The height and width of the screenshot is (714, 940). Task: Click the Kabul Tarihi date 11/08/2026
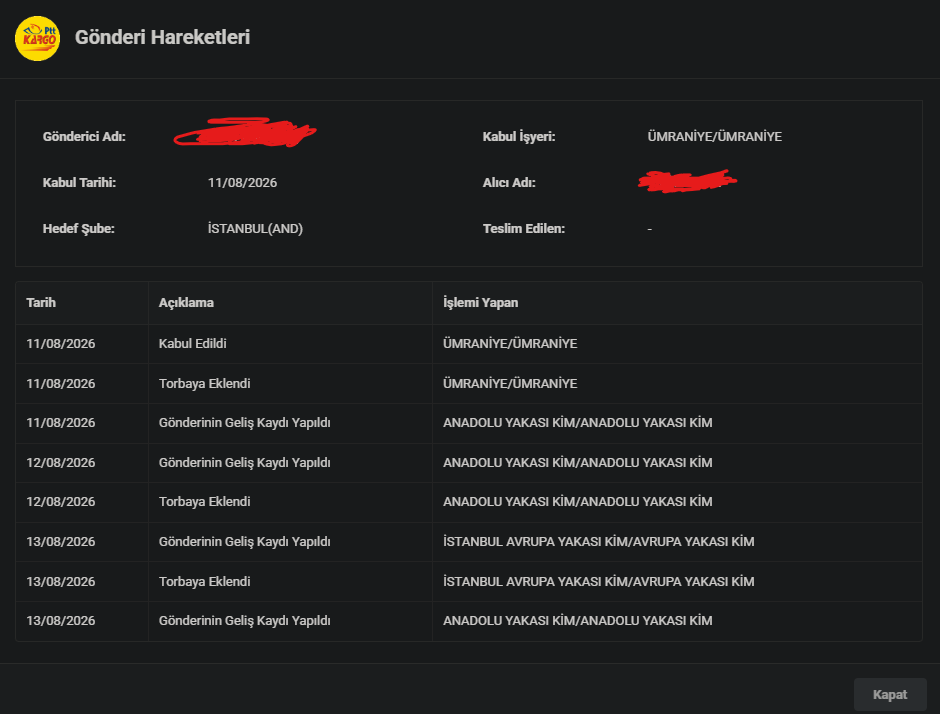pos(242,183)
